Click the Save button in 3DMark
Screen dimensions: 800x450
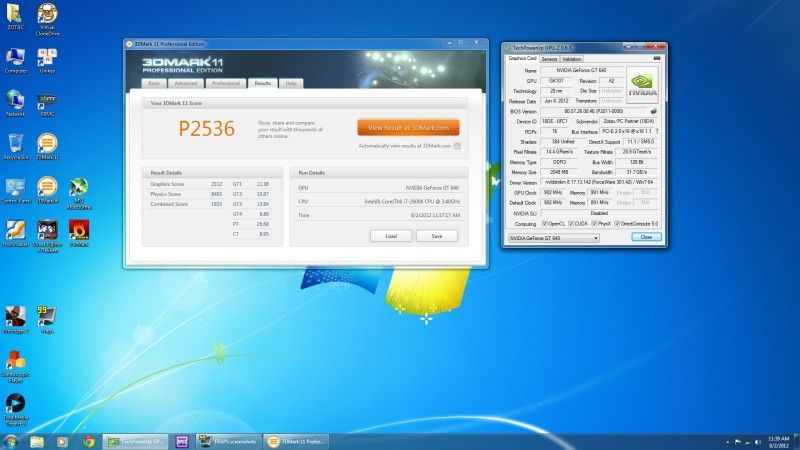(x=437, y=236)
